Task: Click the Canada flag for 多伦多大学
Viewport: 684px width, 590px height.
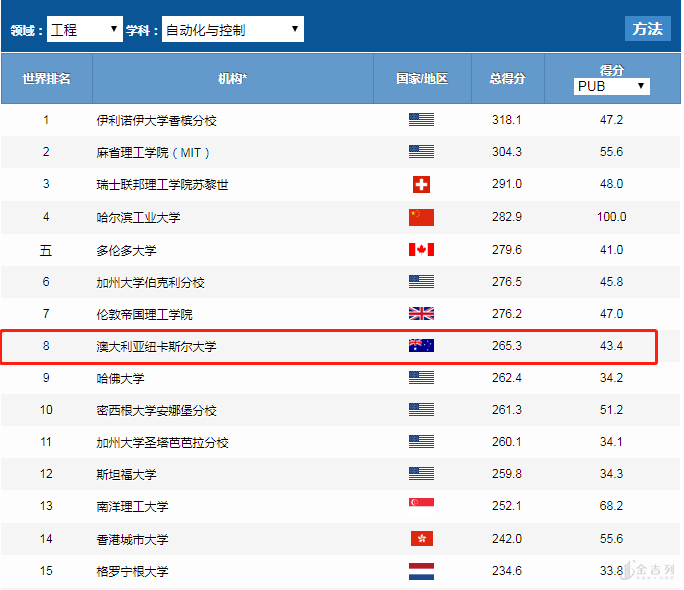Action: click(421, 250)
